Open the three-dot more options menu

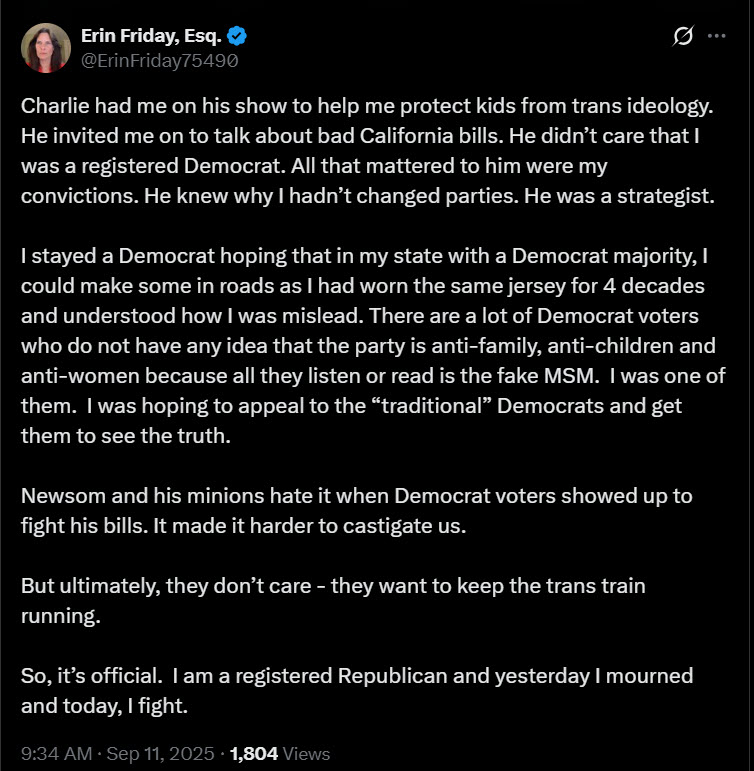click(716, 36)
